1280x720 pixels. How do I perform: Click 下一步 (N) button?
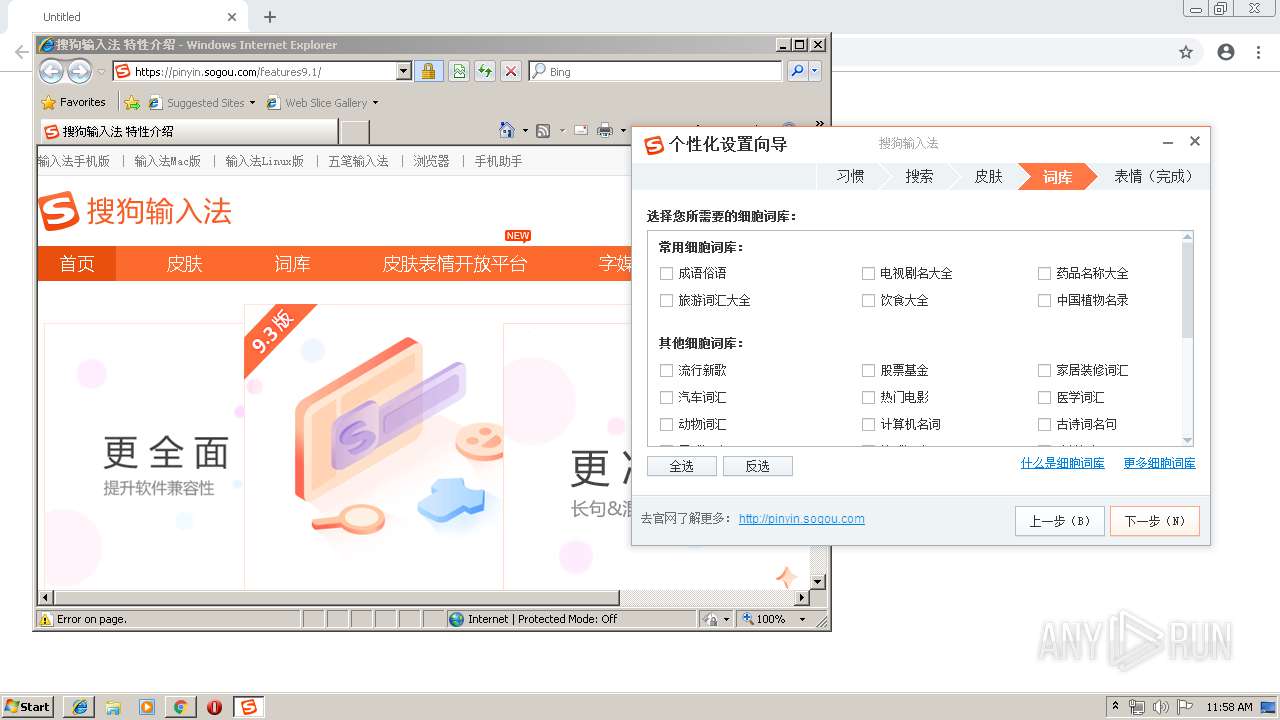[x=1154, y=521]
